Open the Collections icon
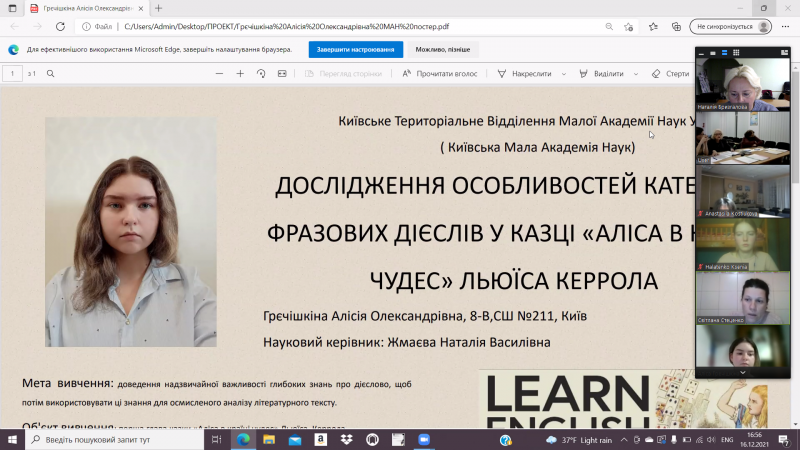This screenshot has width=800, height=450. [676, 27]
